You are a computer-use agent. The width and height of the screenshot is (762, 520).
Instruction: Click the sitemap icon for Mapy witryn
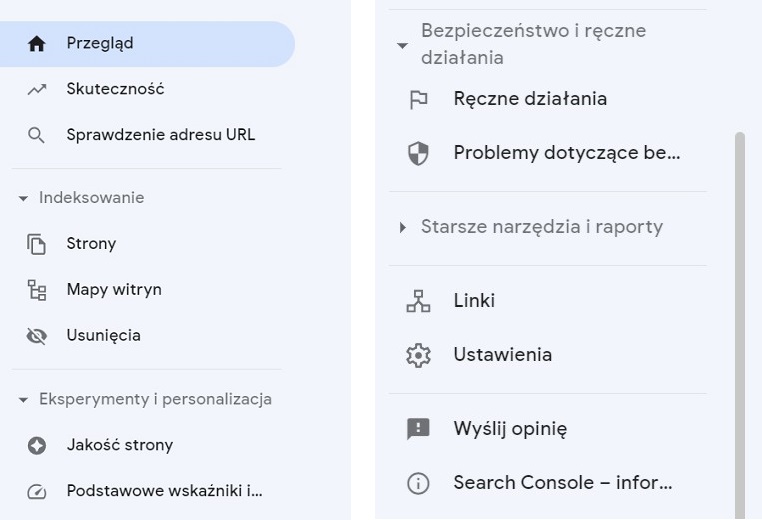click(37, 290)
